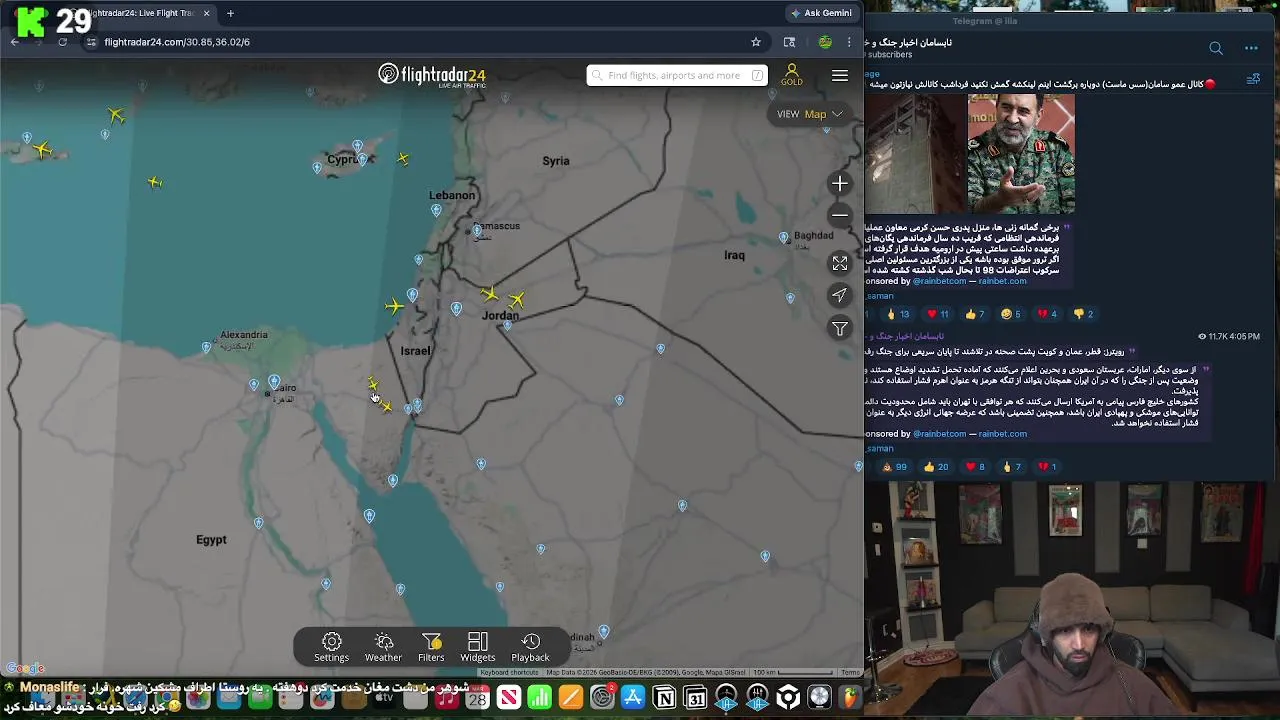Screen dimensions: 1280x720
Task: Launch FL Studio from the Dock
Action: click(851, 698)
